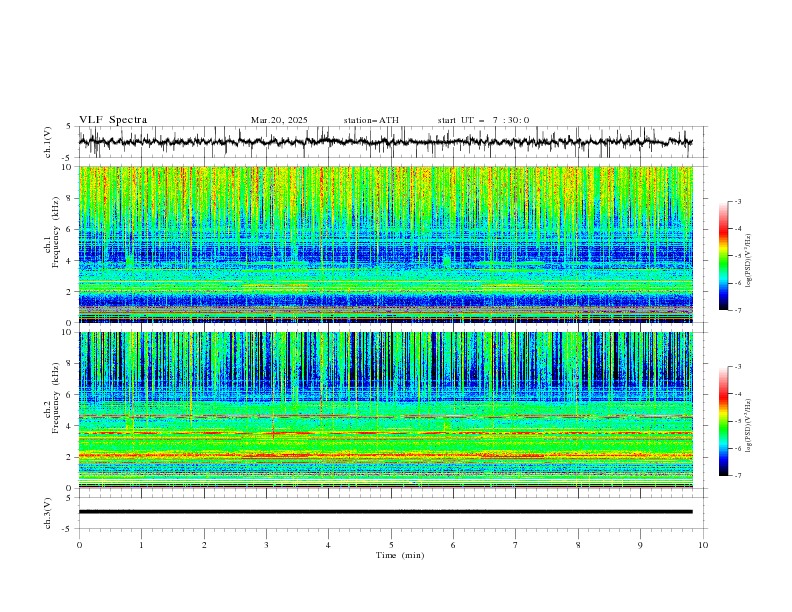
Task: Click time-axis tick label "5"
Action: 391,545
